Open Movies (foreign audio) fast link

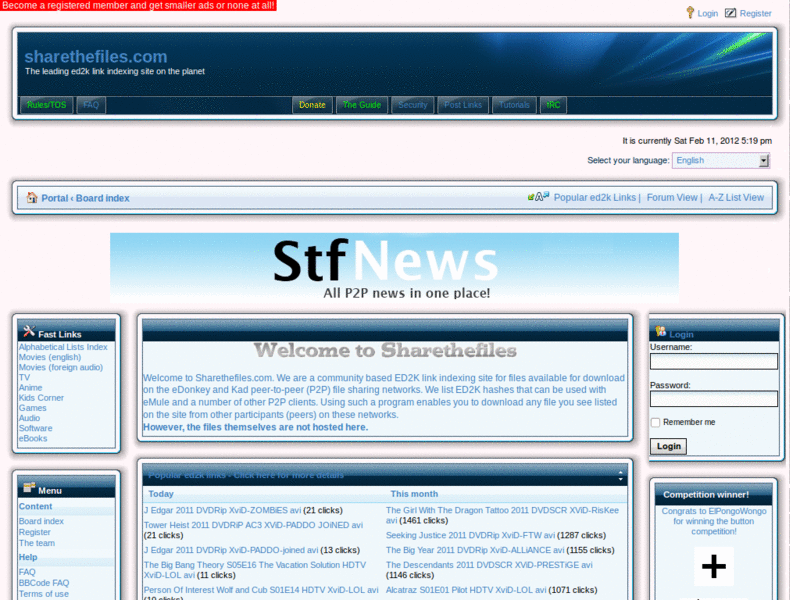(61, 367)
